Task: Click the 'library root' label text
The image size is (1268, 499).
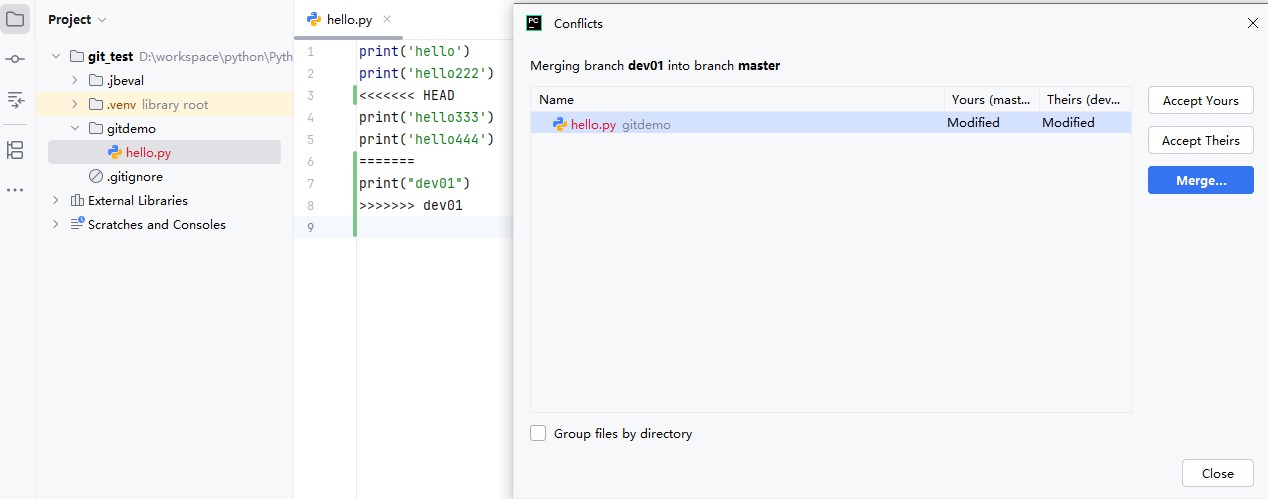Action: 175,104
